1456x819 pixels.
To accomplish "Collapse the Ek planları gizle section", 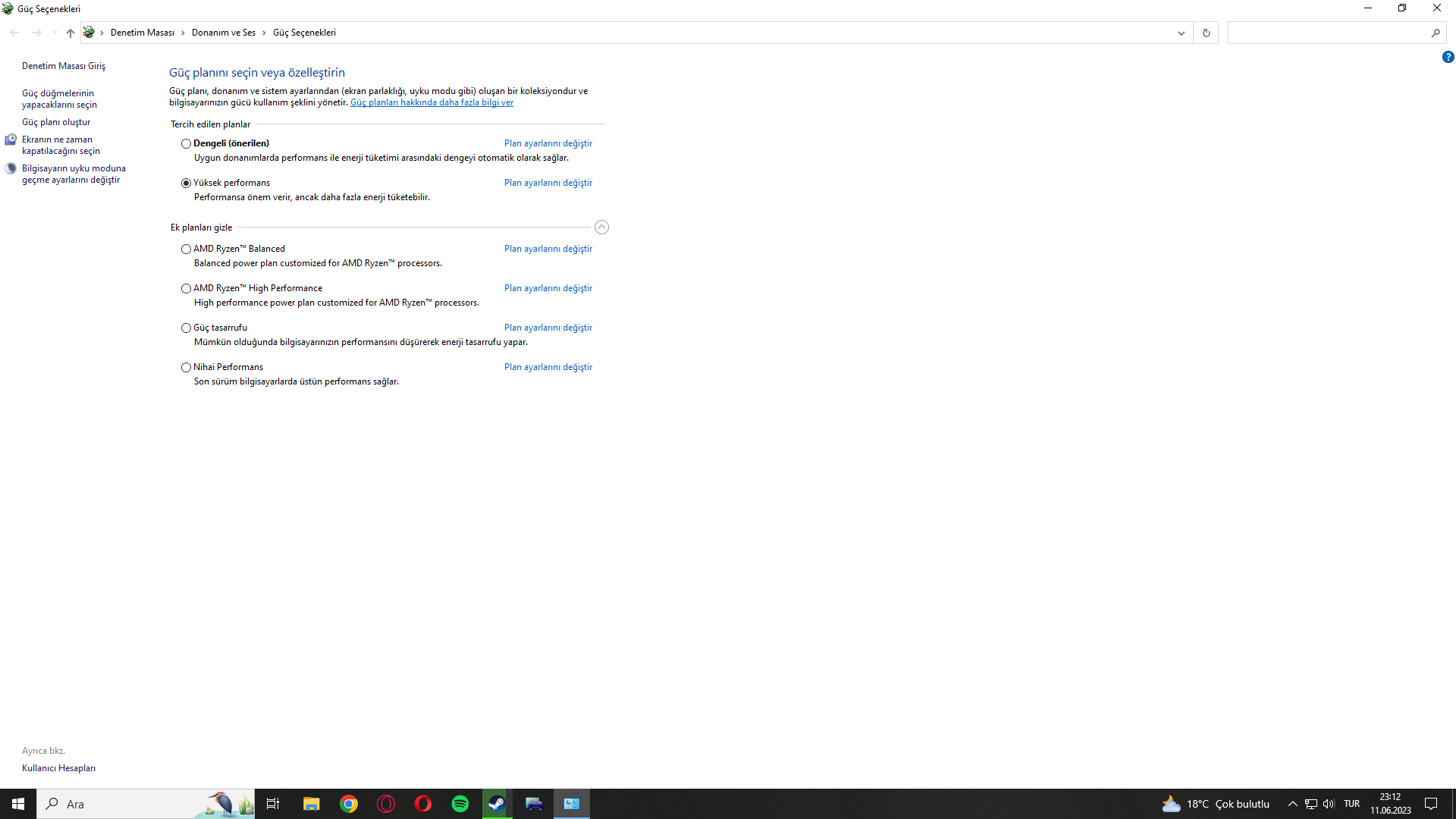I will (601, 227).
